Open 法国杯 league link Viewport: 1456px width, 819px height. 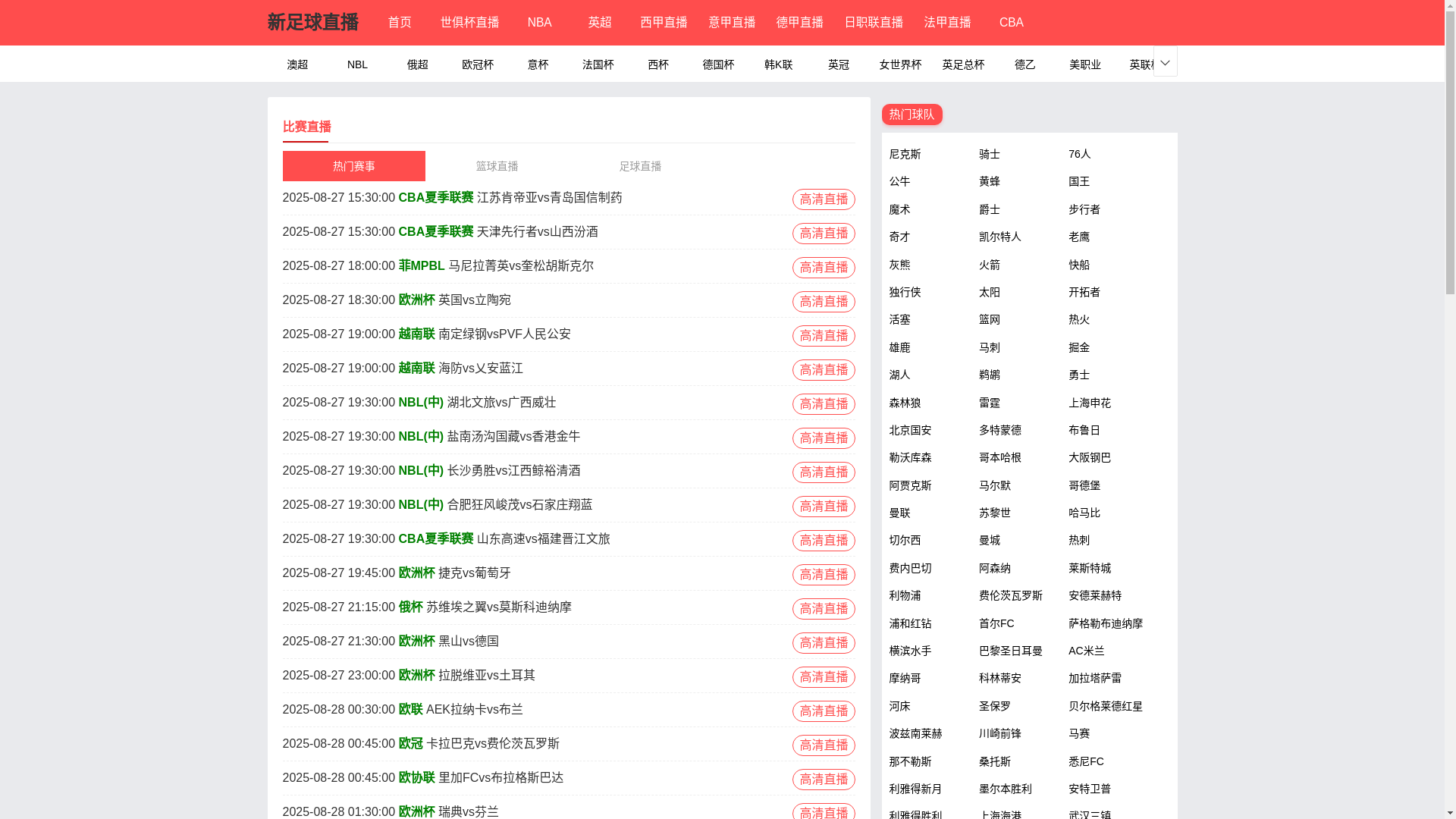[598, 64]
